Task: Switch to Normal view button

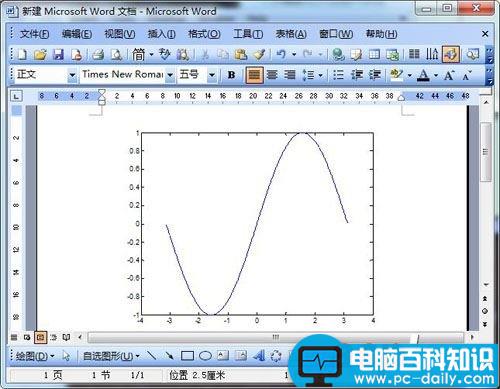Action: pyautogui.click(x=14, y=337)
